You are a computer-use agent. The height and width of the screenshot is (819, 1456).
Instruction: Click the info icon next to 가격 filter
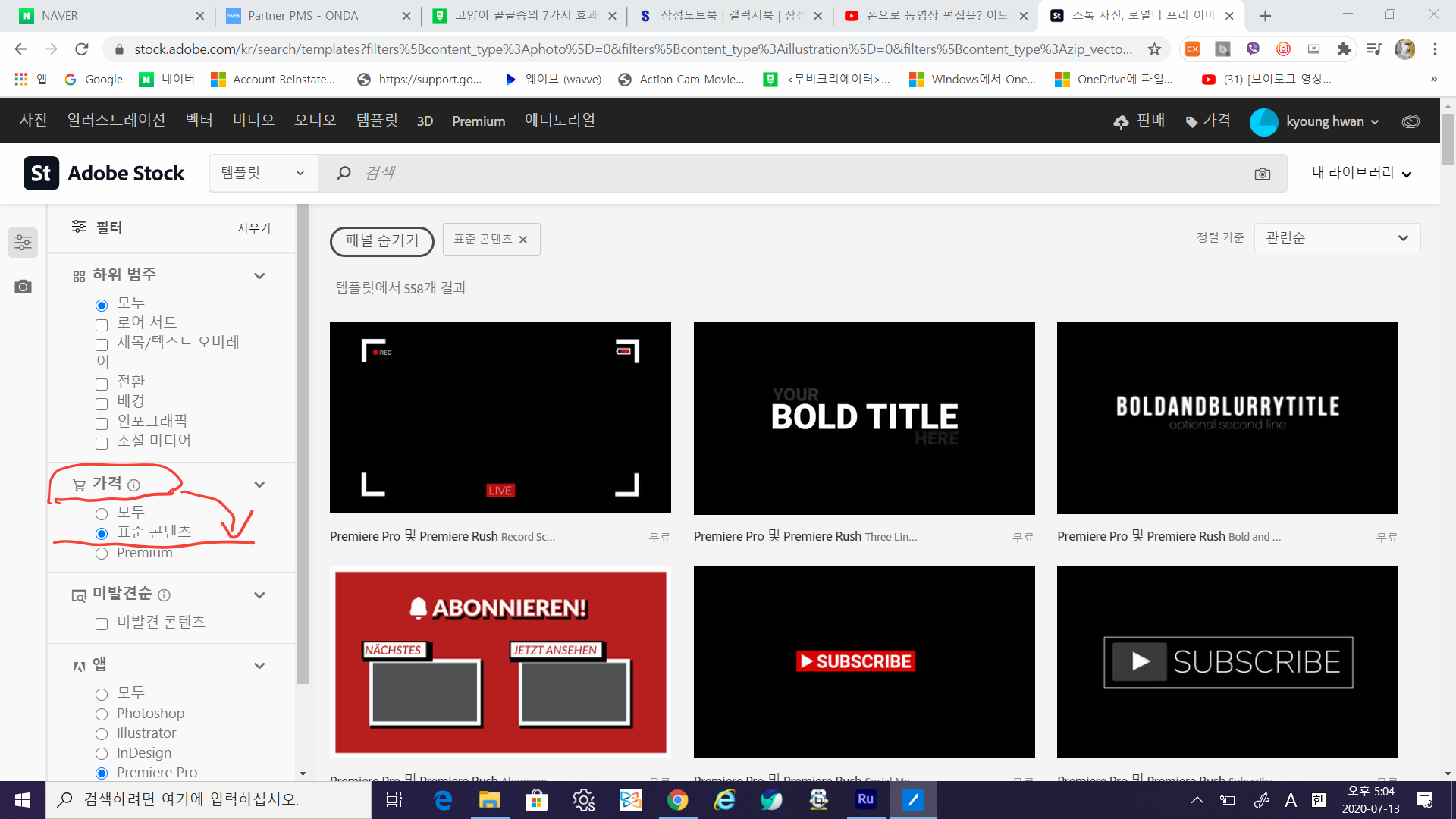point(134,485)
